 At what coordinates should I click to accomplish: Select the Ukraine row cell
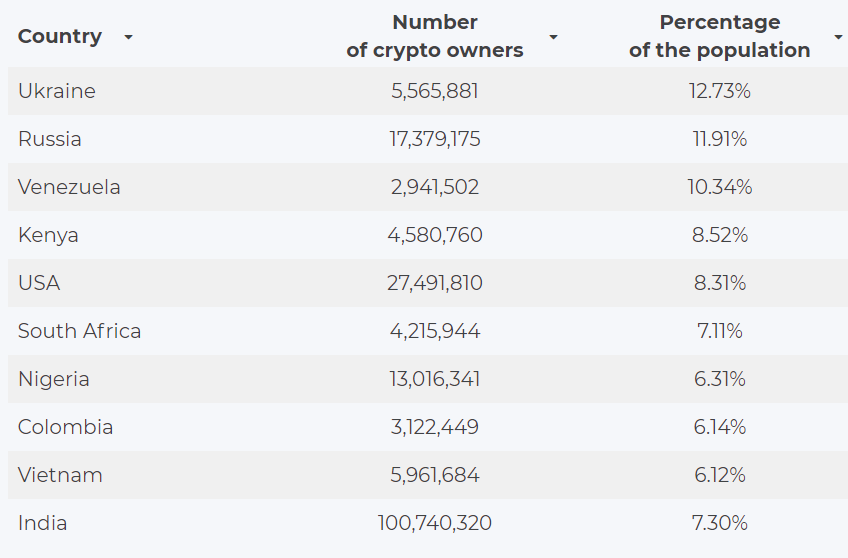point(57,91)
